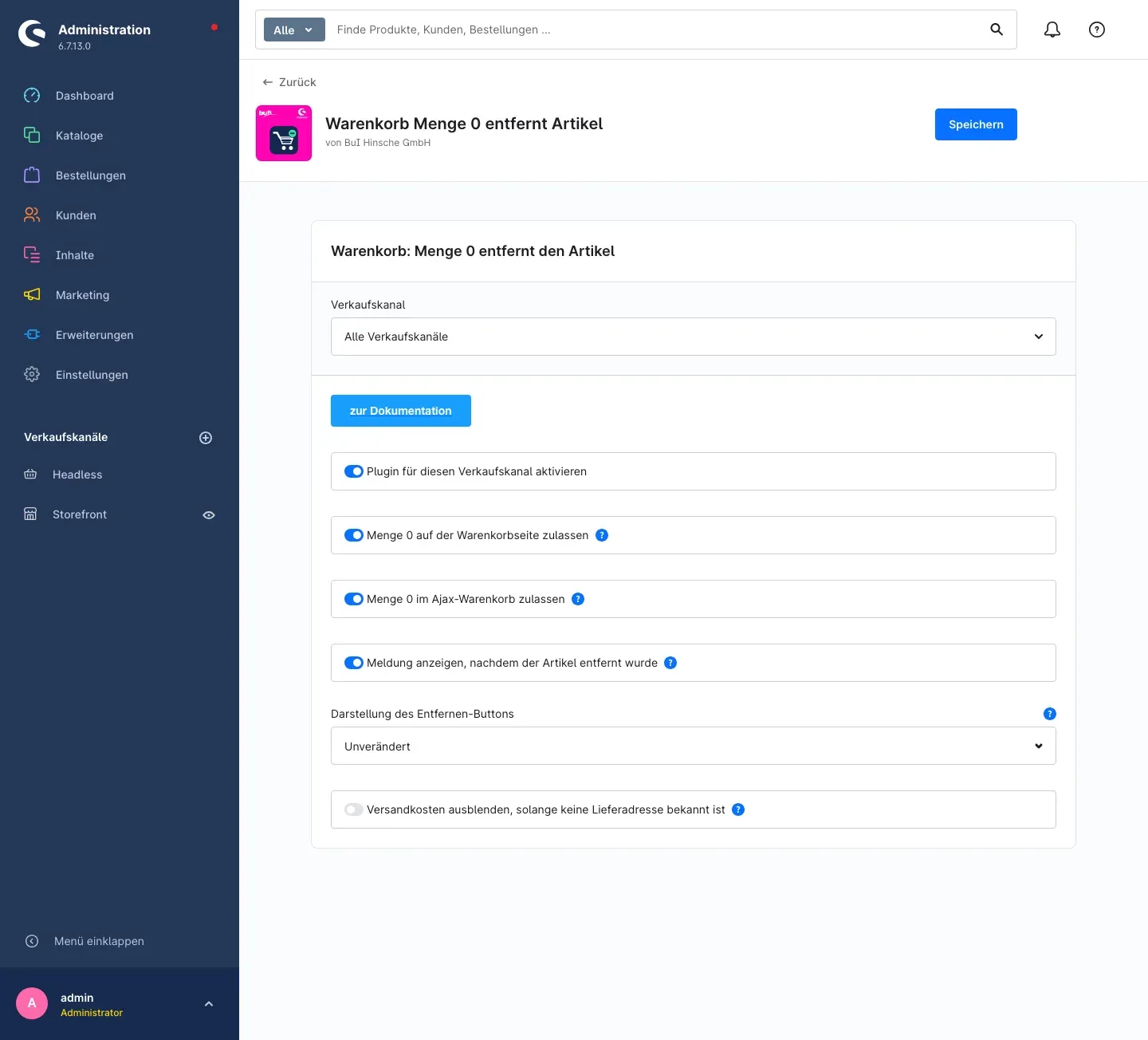Click the Einstellungen gear icon
1148x1040 pixels.
coord(32,375)
